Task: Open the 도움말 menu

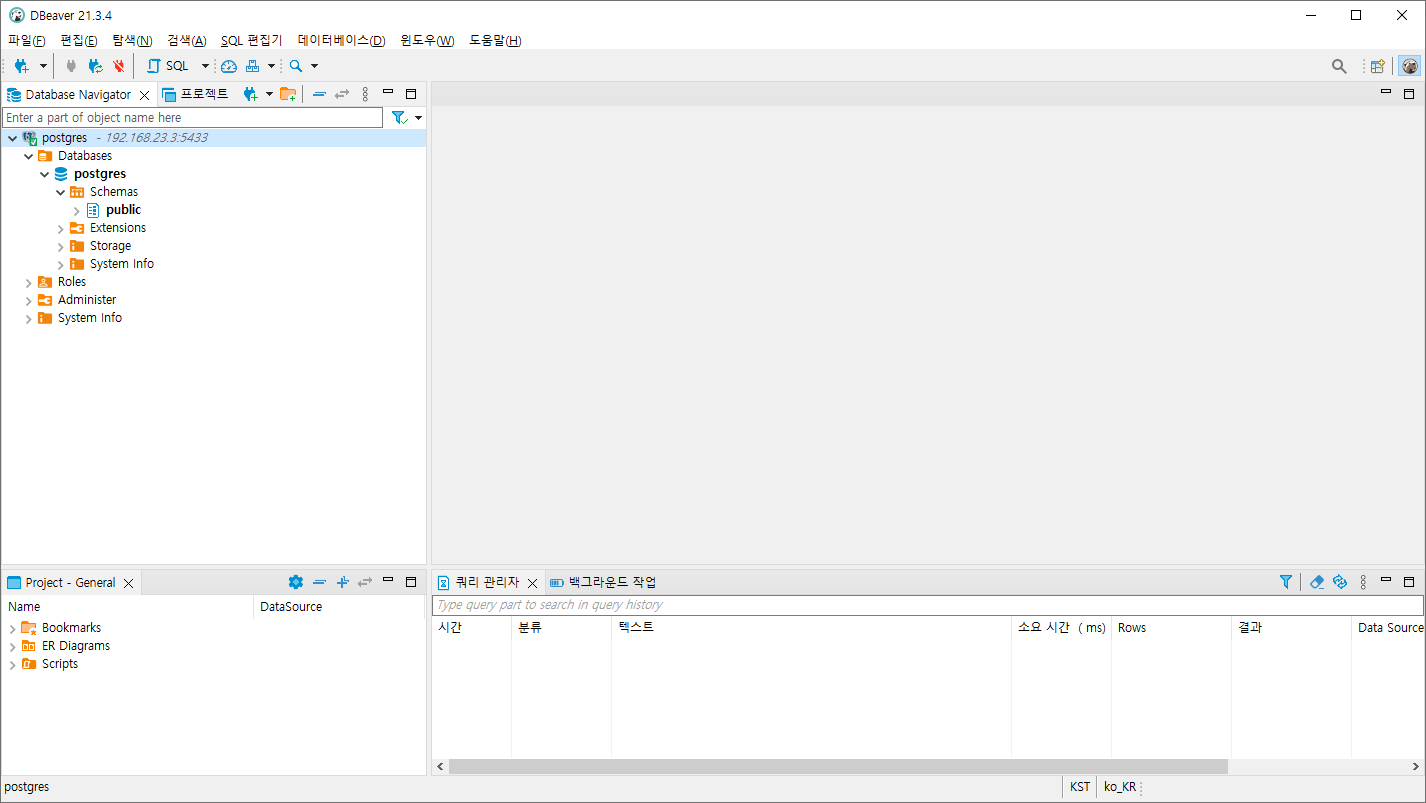Action: coord(495,41)
